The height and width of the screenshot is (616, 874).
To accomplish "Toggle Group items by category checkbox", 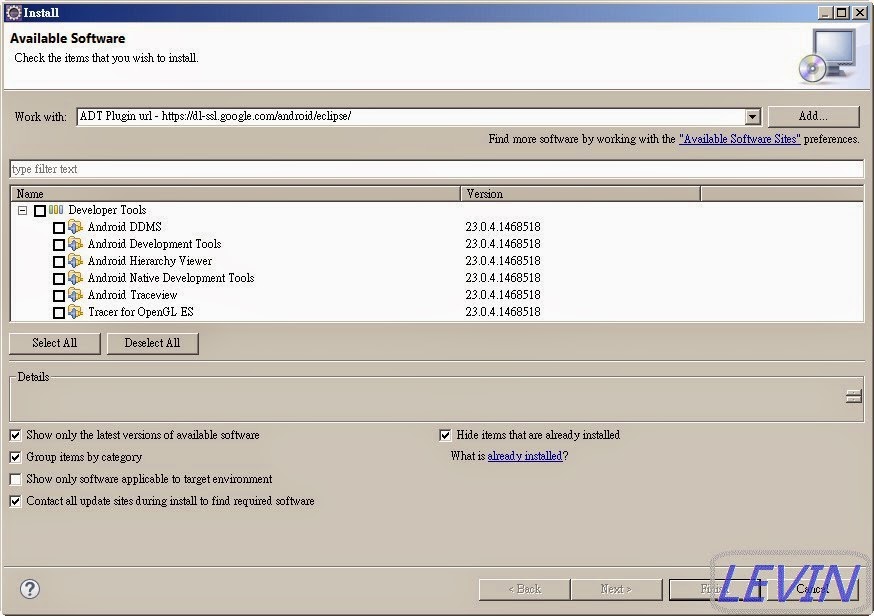I will click(16, 457).
